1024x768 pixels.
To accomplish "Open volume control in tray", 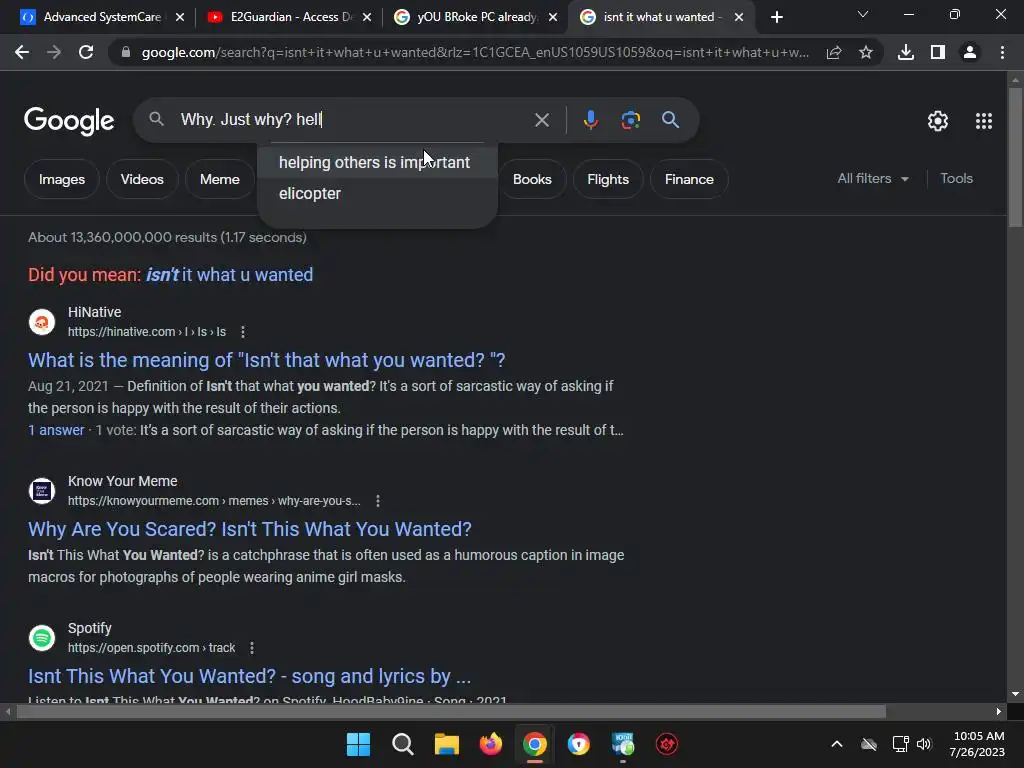I will (x=923, y=744).
